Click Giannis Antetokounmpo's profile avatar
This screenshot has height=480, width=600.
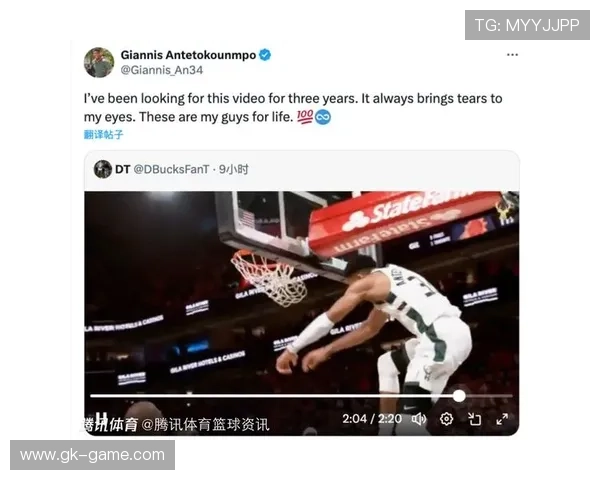click(x=99, y=62)
